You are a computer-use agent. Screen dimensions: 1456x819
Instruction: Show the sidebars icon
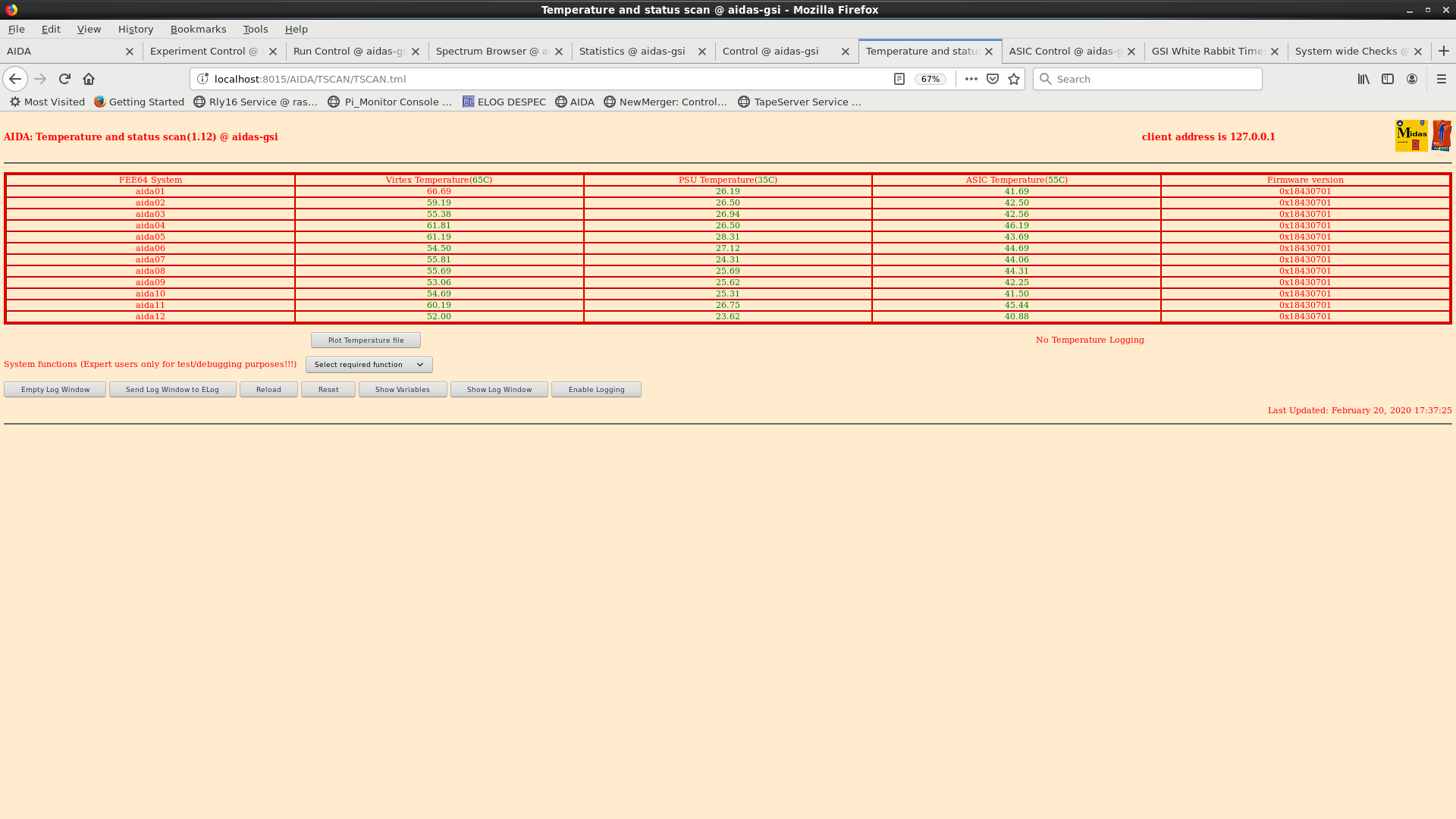tap(1388, 79)
